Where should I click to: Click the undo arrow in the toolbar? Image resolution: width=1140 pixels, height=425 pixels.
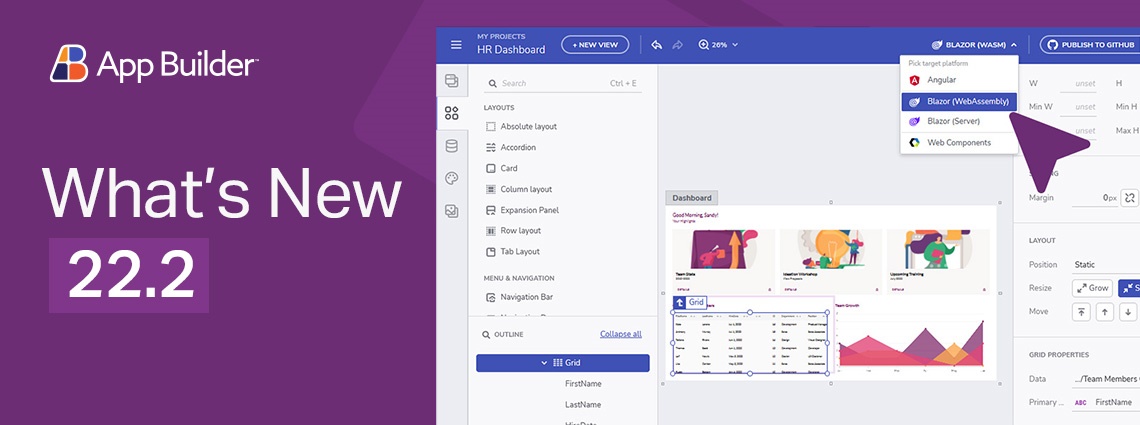657,45
